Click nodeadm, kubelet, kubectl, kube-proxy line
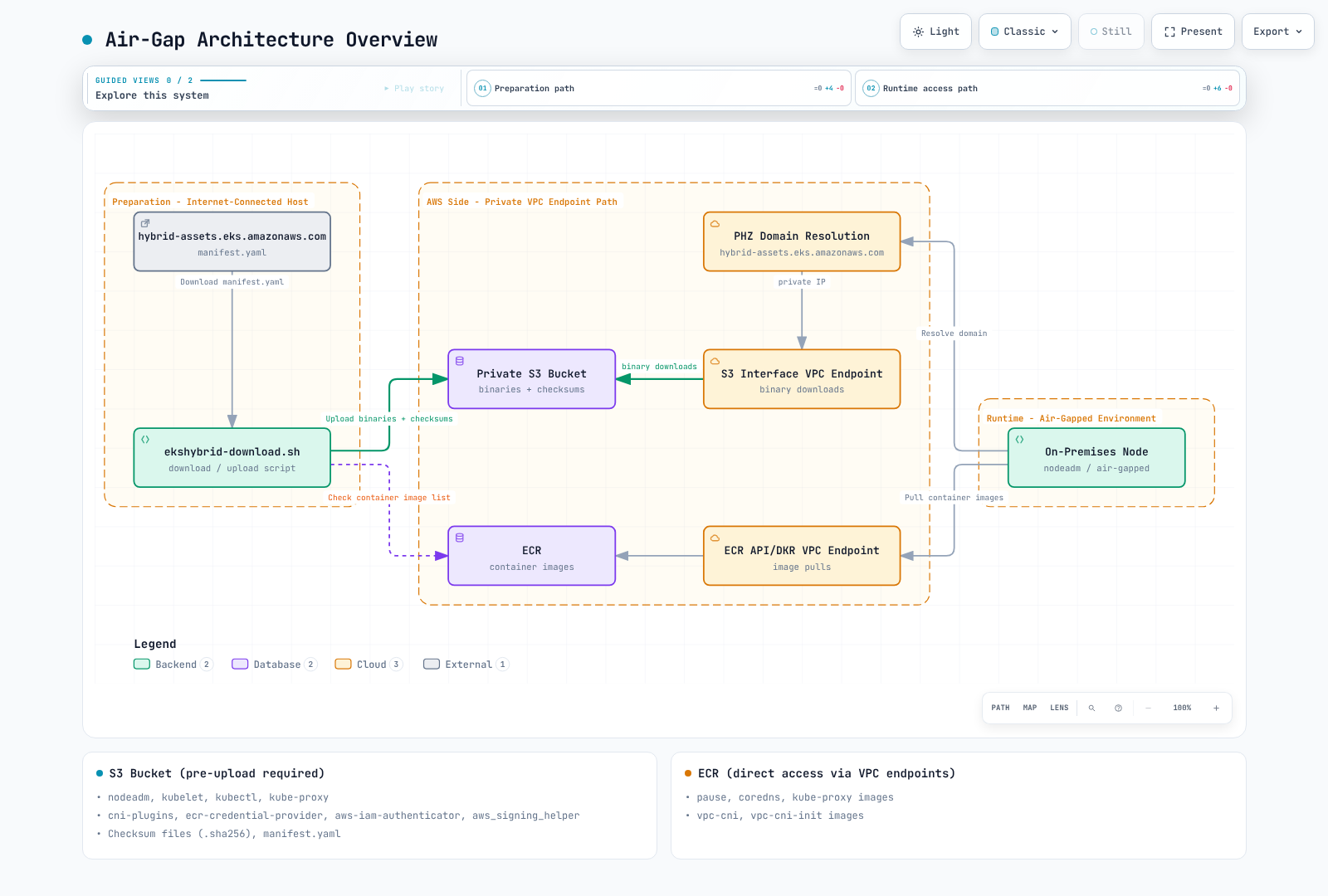 pyautogui.click(x=218, y=797)
